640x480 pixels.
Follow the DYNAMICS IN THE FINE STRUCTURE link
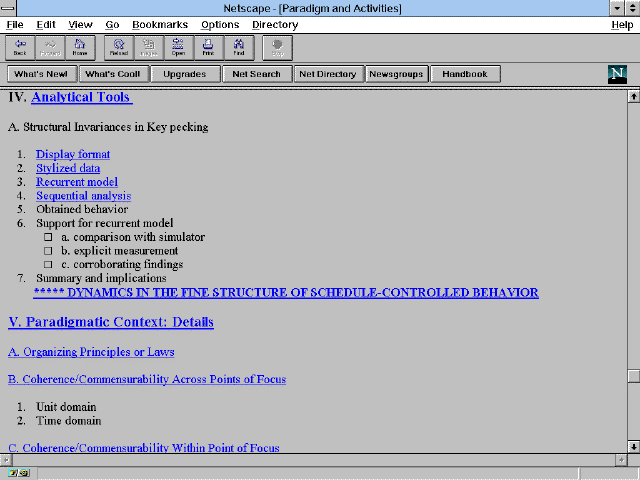pyautogui.click(x=286, y=293)
